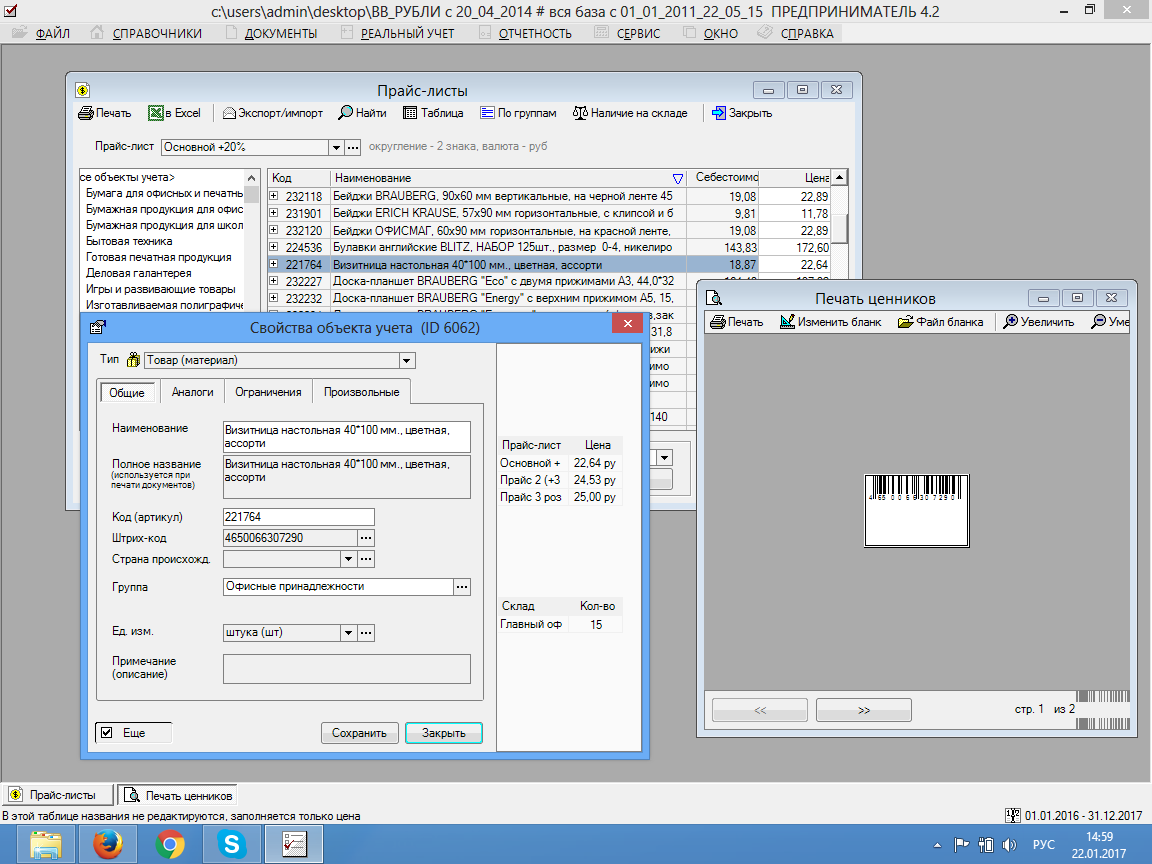1152x864 pixels.
Task: Switch to the Аналоги tab
Action: (x=192, y=392)
